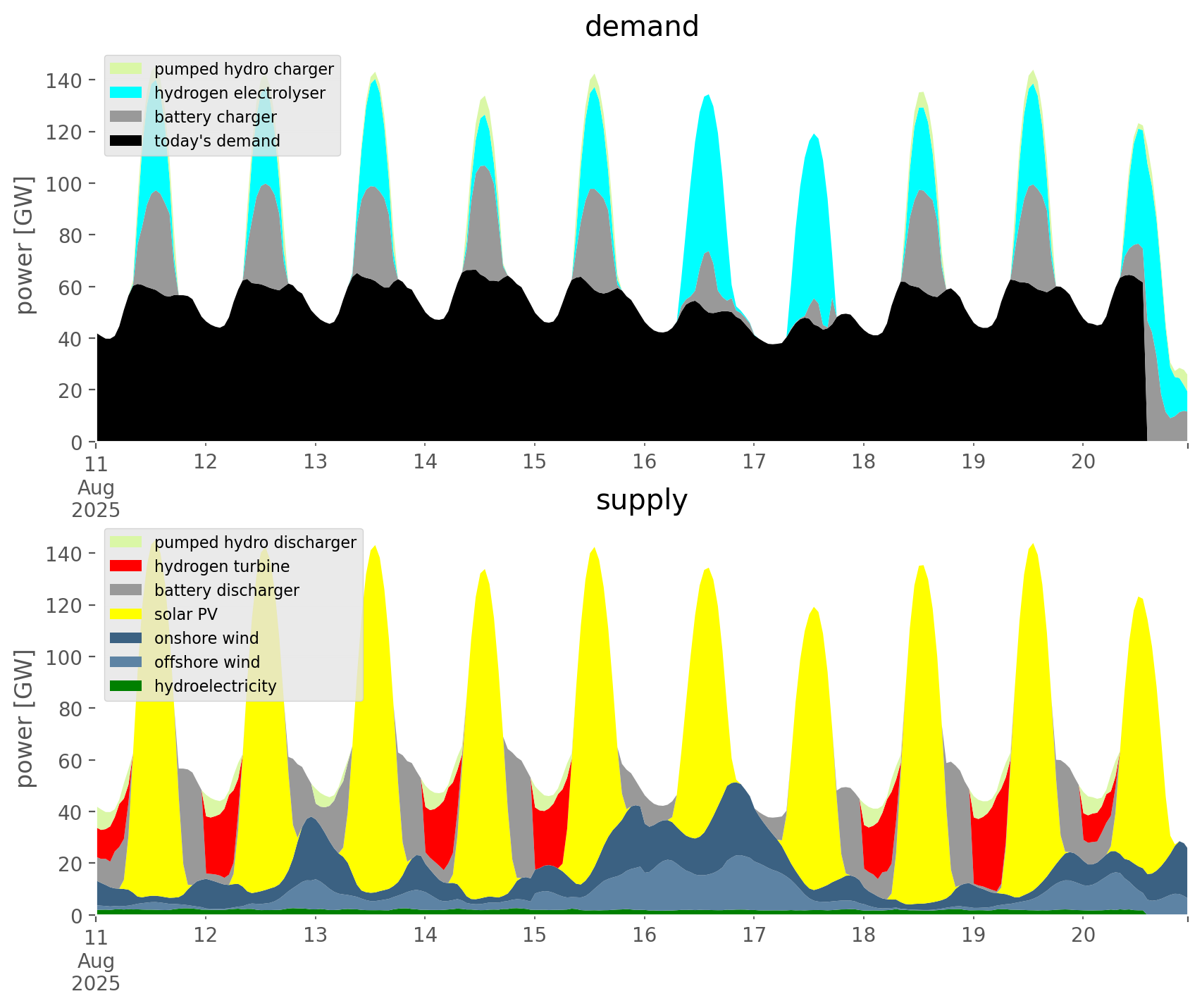
Task: Click the supply chart's power [GW] axis label
Action: [25, 718]
